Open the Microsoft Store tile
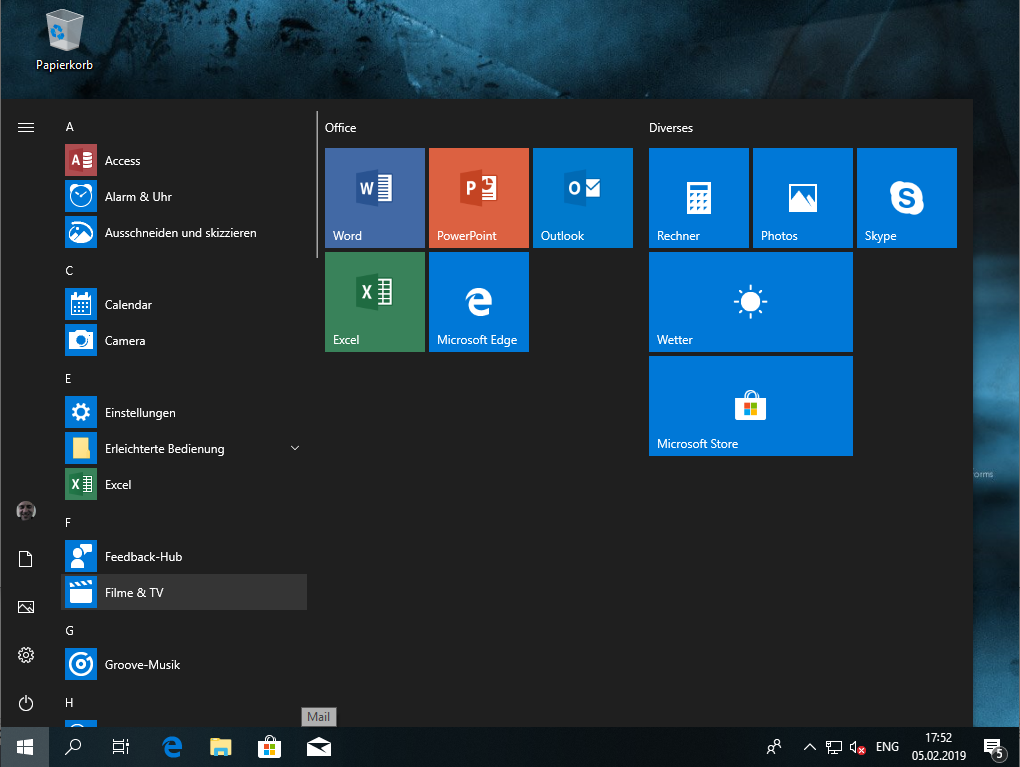1020x767 pixels. 751,406
